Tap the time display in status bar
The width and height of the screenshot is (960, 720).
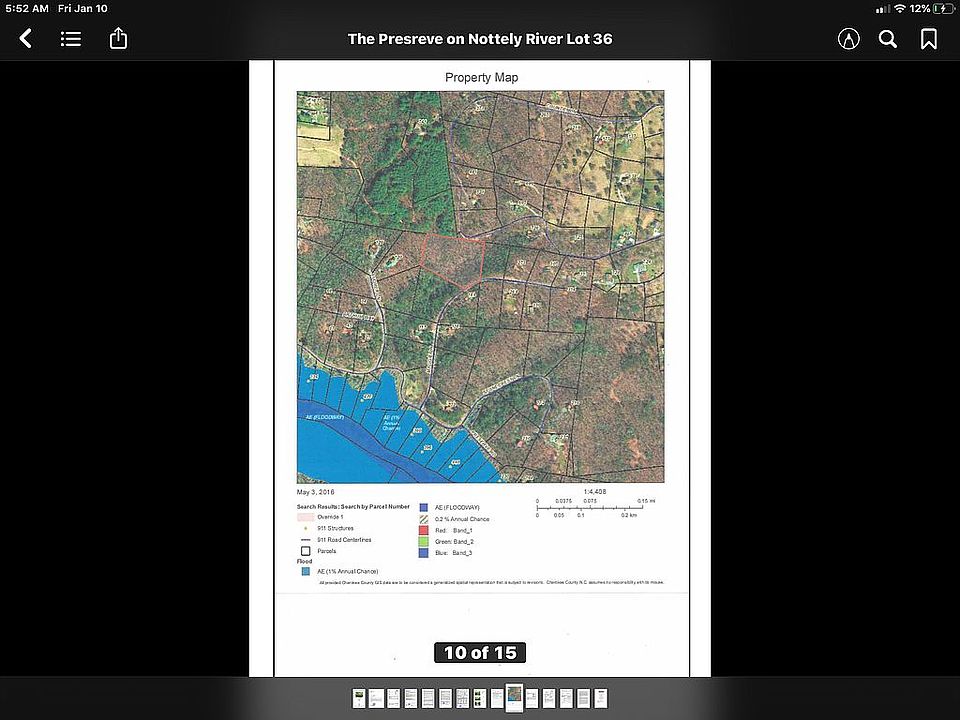27,9
